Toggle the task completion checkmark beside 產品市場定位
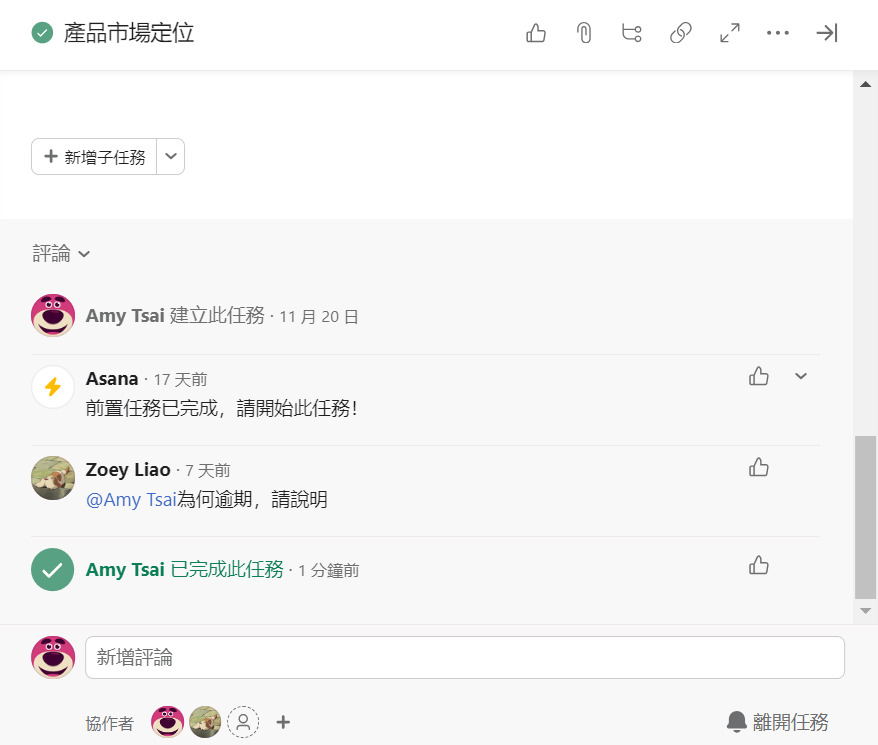 click(x=42, y=33)
